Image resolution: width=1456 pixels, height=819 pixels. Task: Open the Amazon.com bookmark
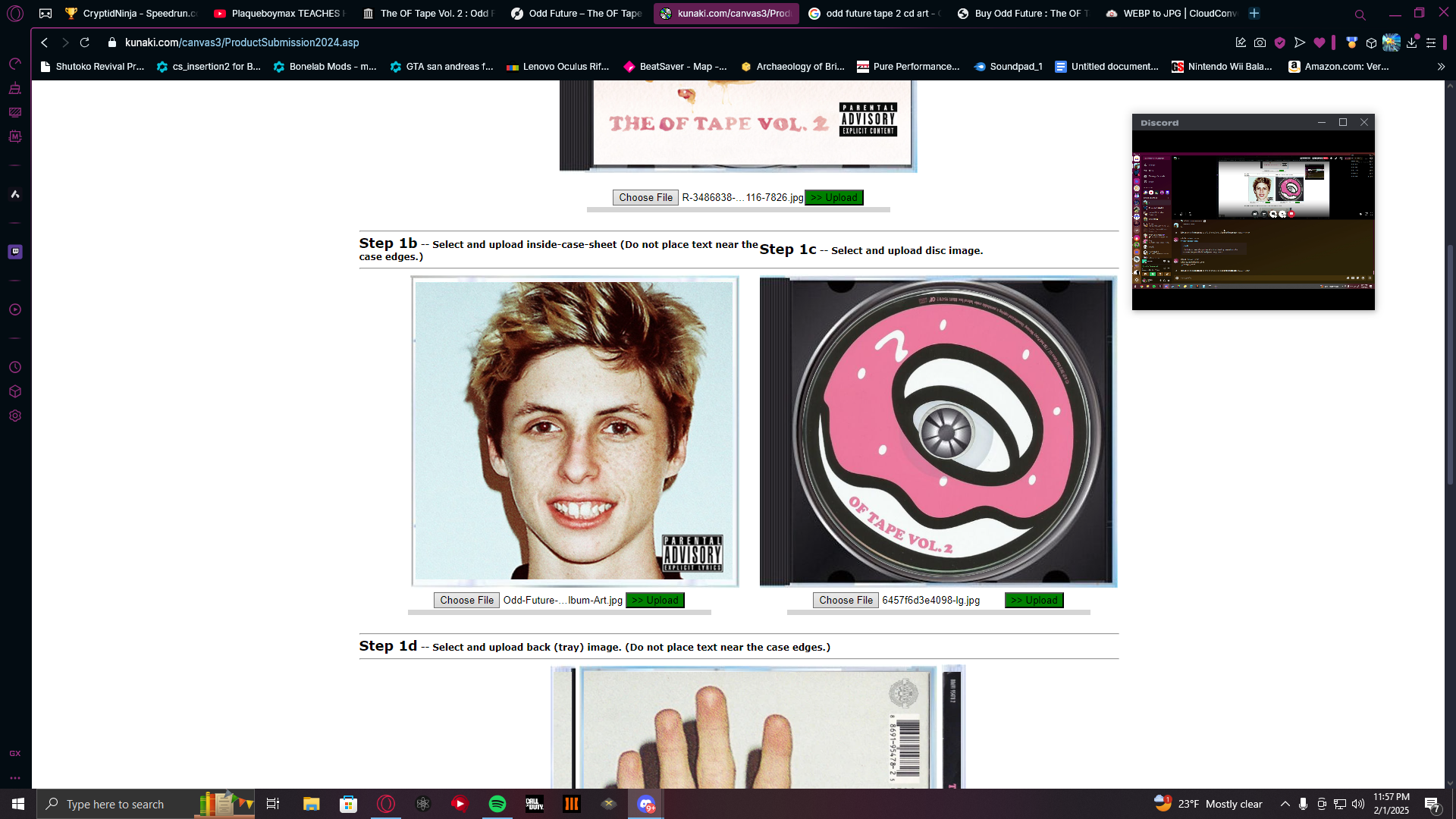(x=1338, y=67)
